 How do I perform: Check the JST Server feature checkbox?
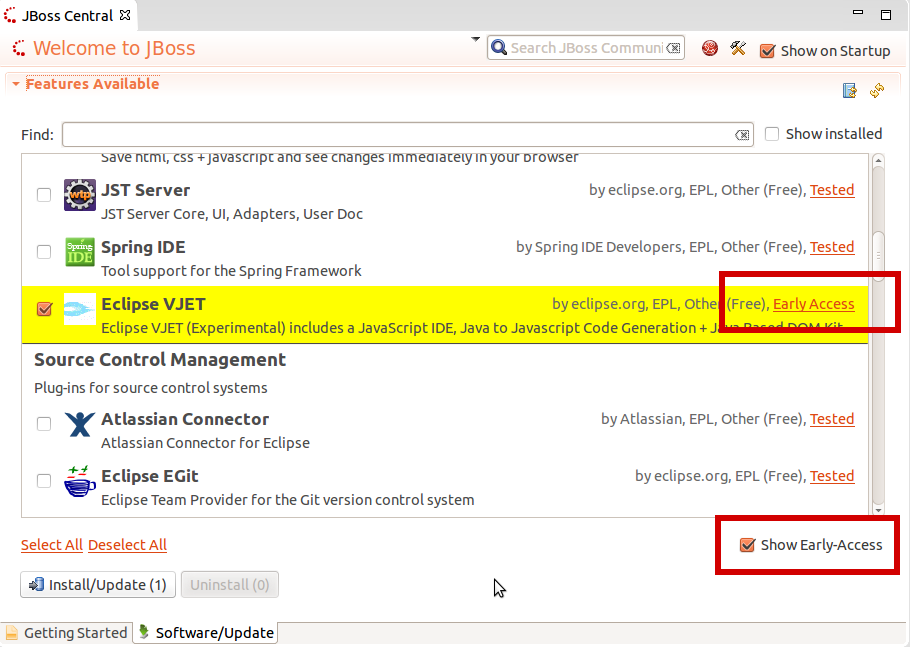pyautogui.click(x=43, y=194)
